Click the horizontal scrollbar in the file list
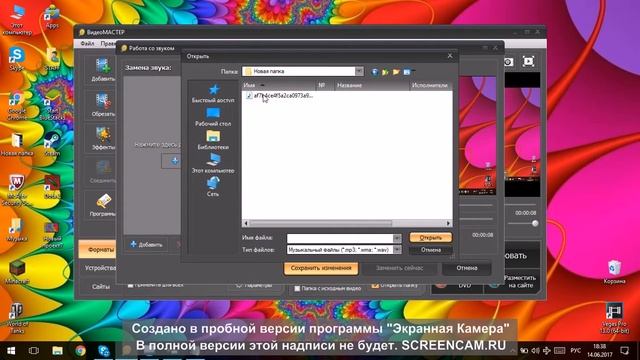 pyautogui.click(x=320, y=223)
